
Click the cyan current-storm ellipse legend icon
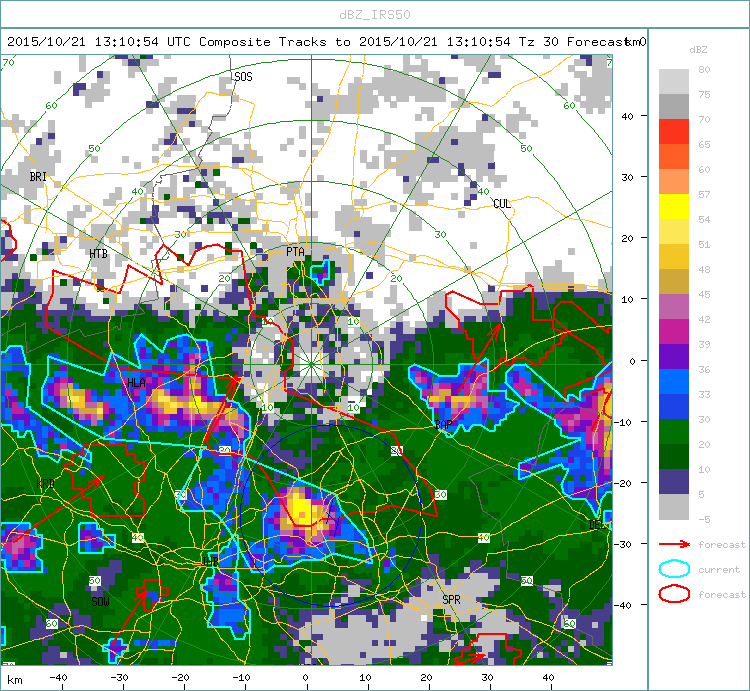(x=674, y=569)
